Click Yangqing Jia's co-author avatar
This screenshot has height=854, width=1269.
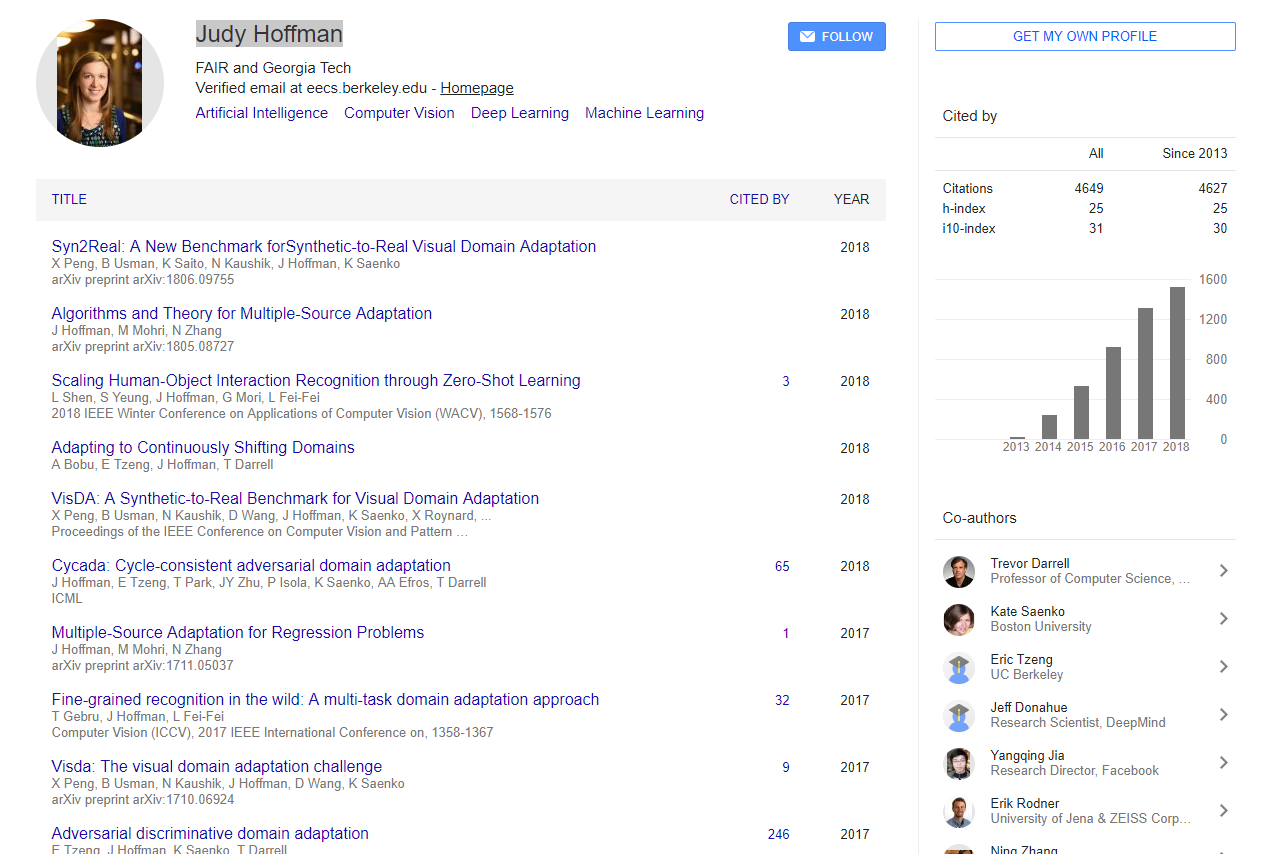coord(959,763)
